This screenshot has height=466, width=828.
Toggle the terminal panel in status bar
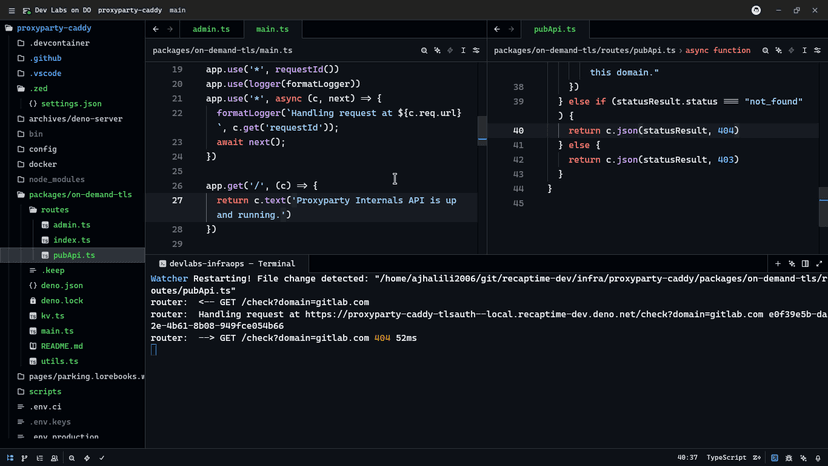coord(775,458)
